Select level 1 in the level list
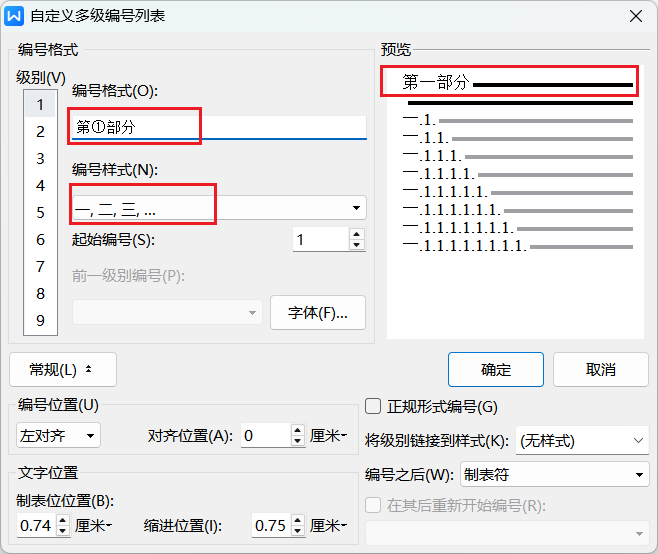This screenshot has height=554, width=658. (40, 104)
